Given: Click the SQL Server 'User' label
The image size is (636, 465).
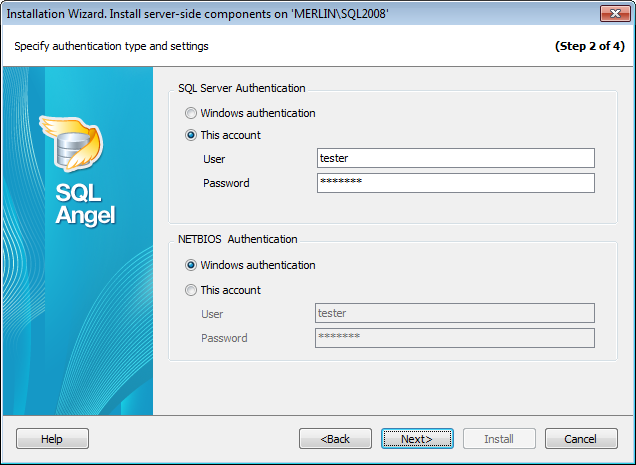Looking at the screenshot, I should tap(214, 159).
